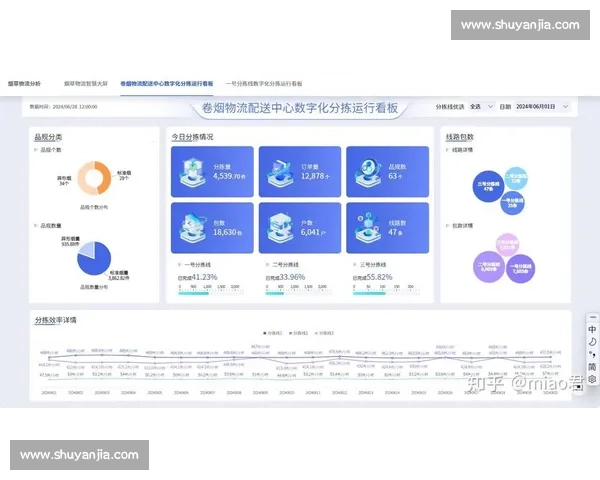Click the light blue 异形烟量 pie slice
The width and height of the screenshot is (600, 480).
[x=87, y=250]
